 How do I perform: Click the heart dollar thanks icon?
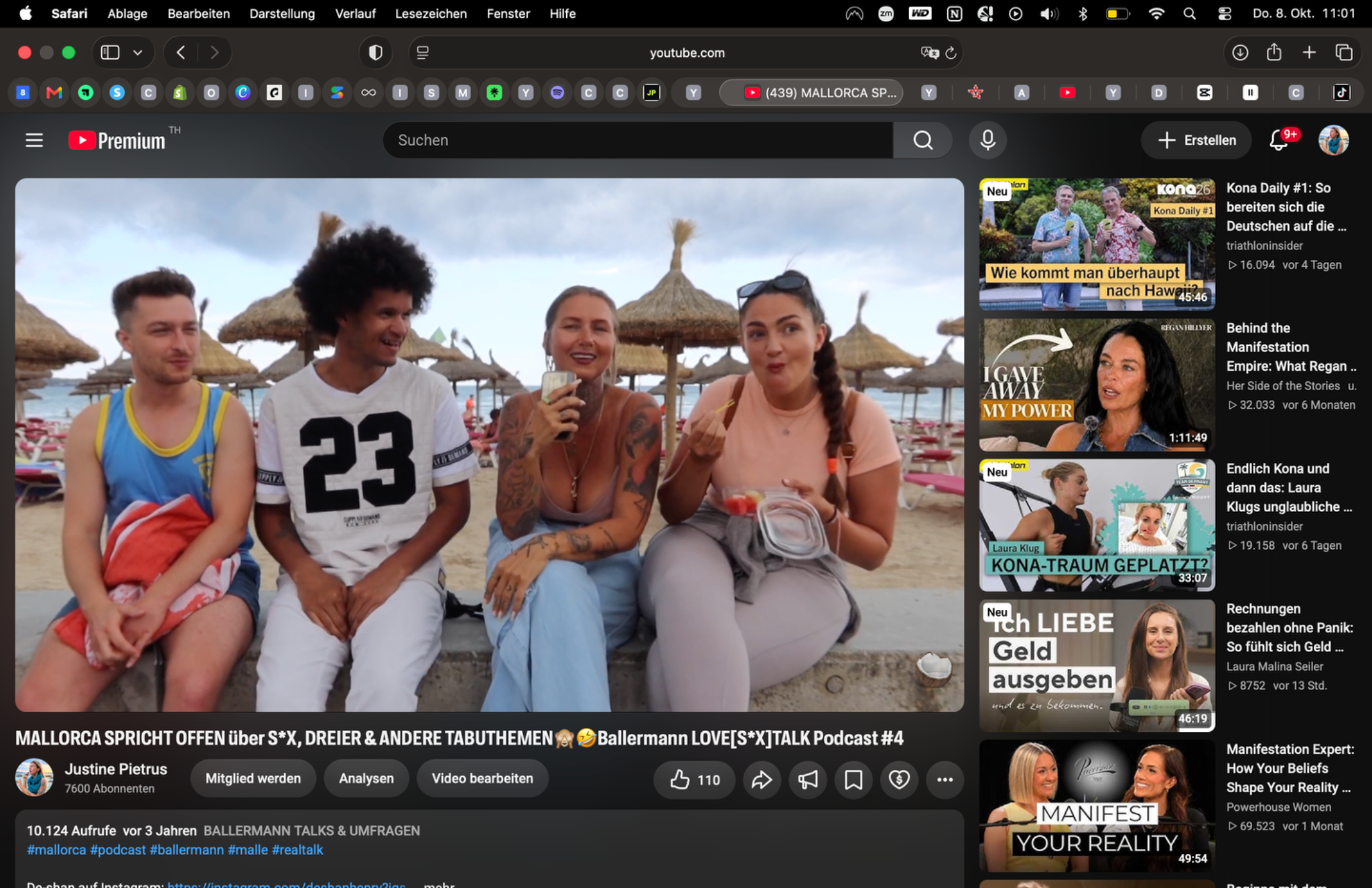(898, 779)
